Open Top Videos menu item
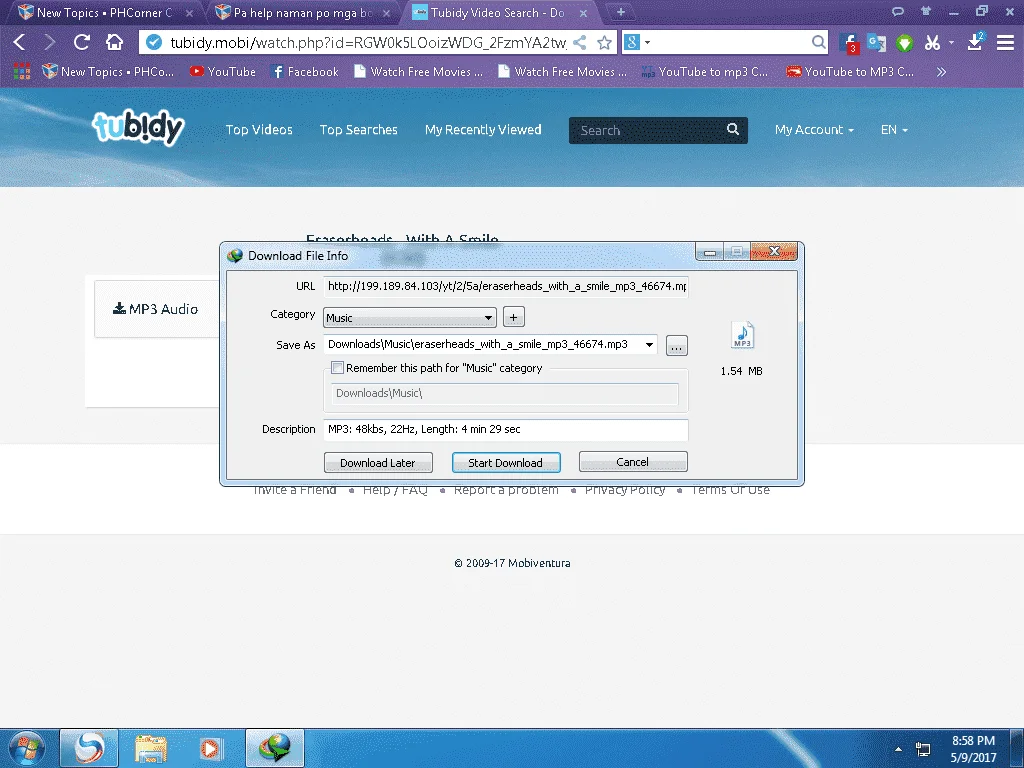This screenshot has height=768, width=1024. pyautogui.click(x=259, y=129)
